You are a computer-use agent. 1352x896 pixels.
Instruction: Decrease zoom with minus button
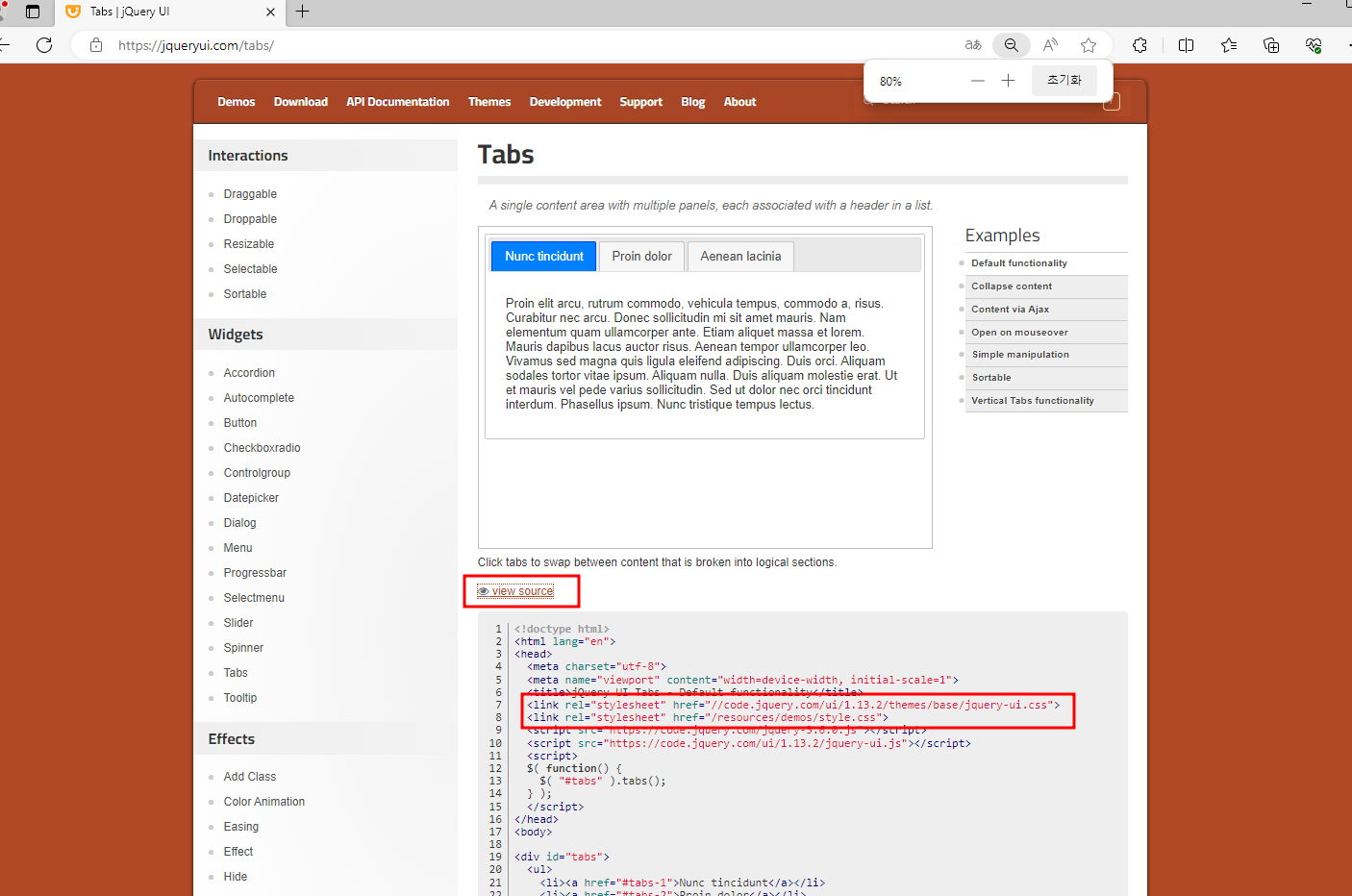pyautogui.click(x=978, y=81)
